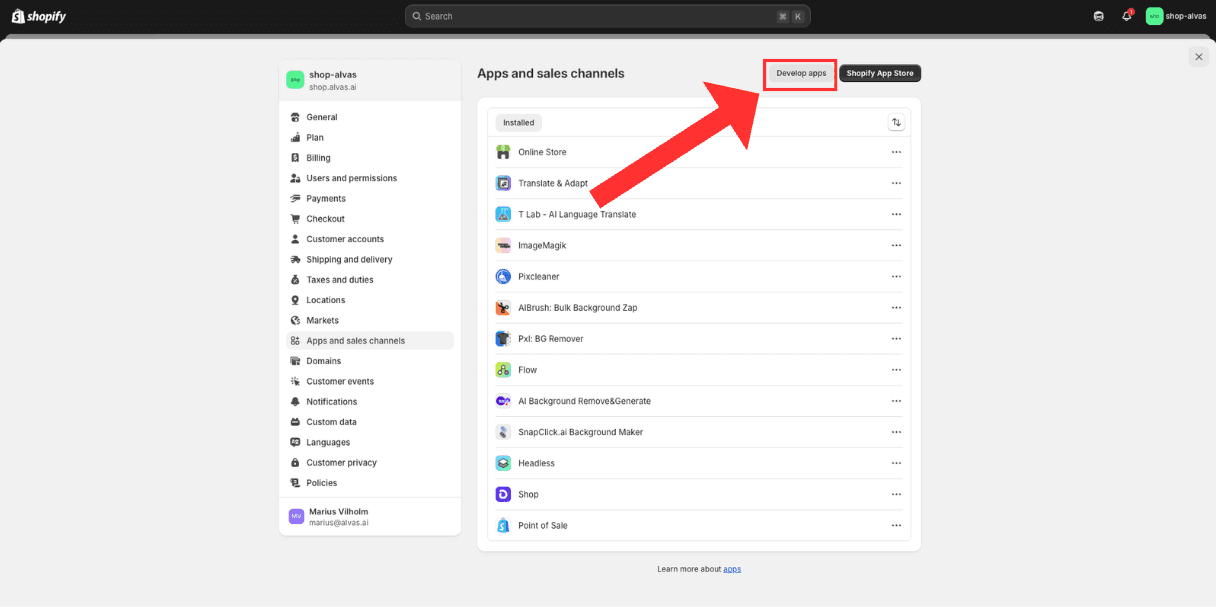The width and height of the screenshot is (1216, 607).
Task: Select the Installed filter tab
Action: coord(519,123)
